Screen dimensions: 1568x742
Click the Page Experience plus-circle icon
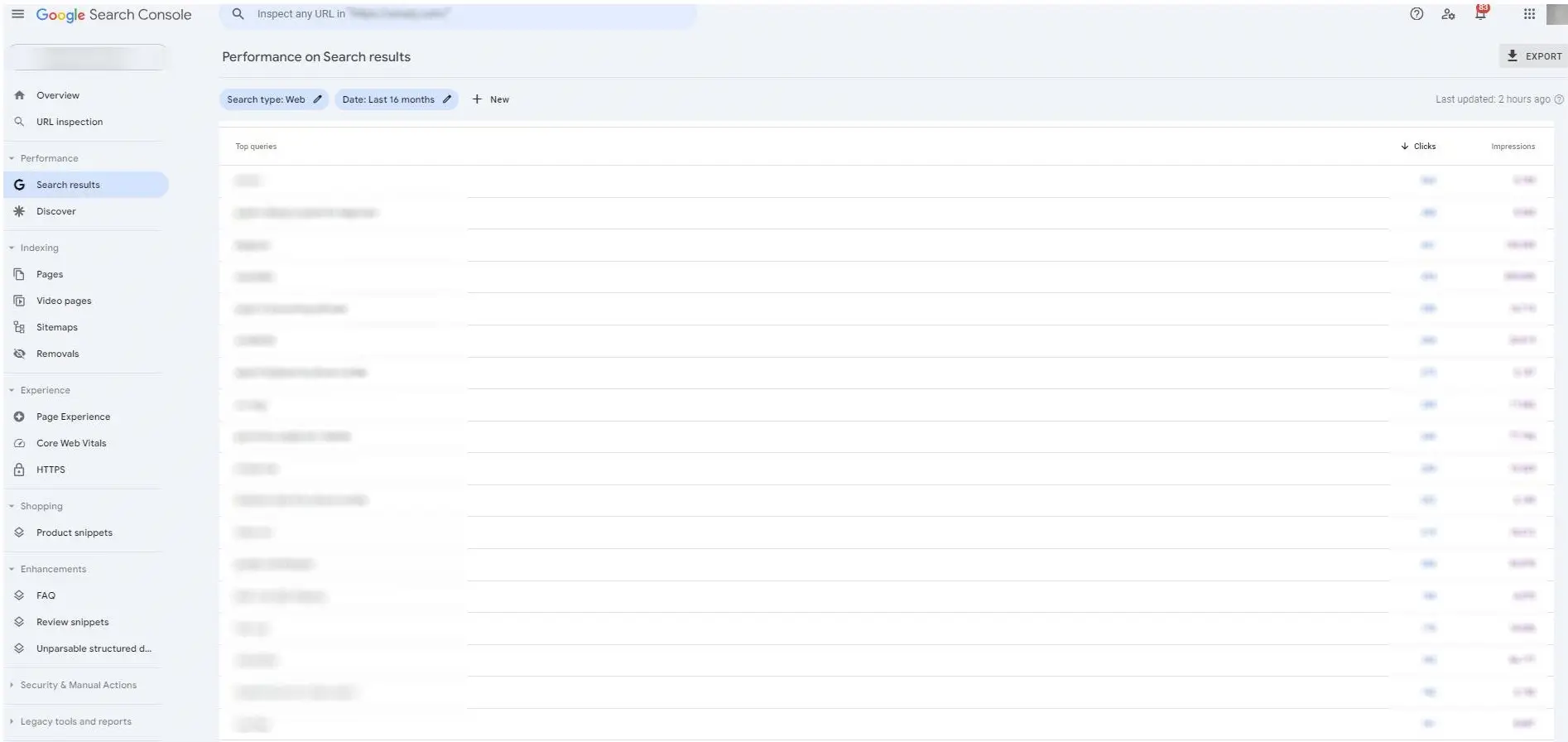tap(19, 417)
